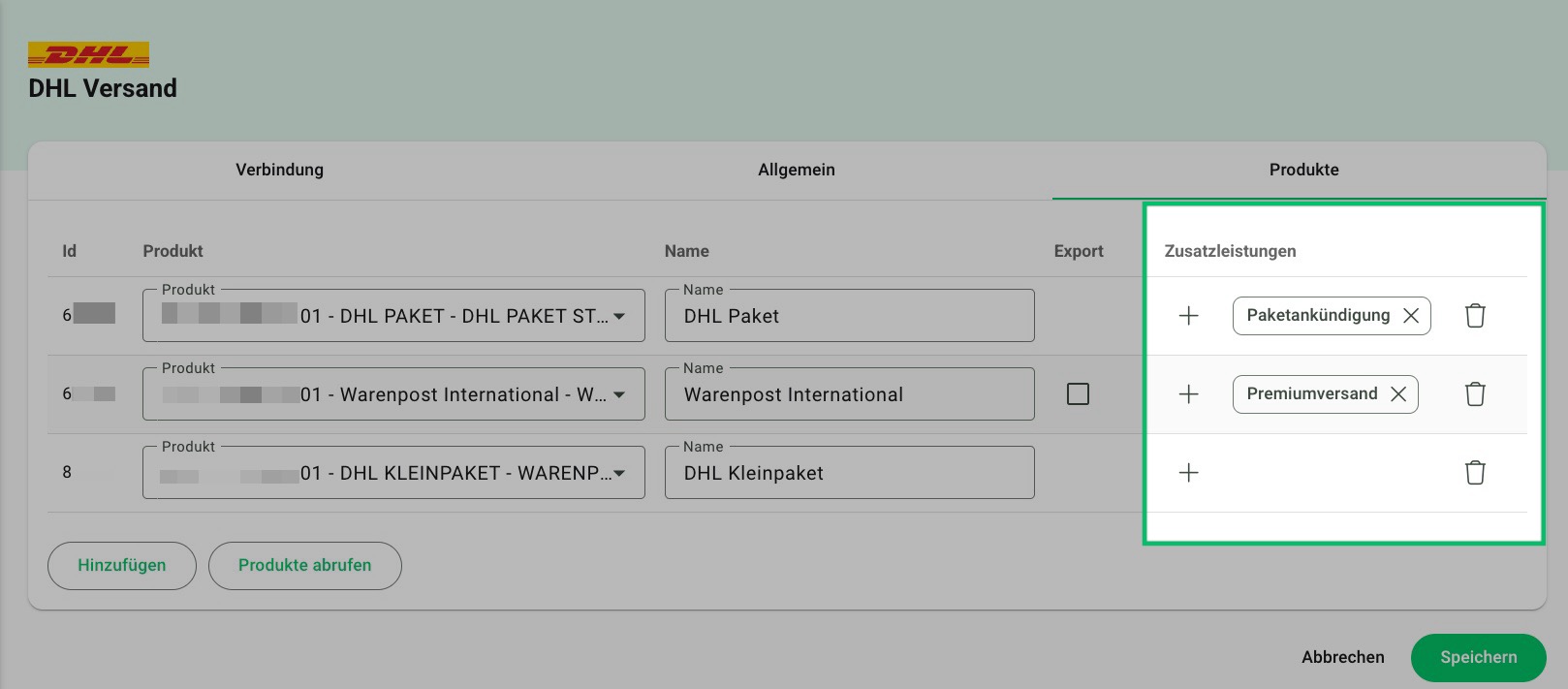Screen dimensions: 1568x689
Task: Click the DHL logo
Action: tap(88, 54)
